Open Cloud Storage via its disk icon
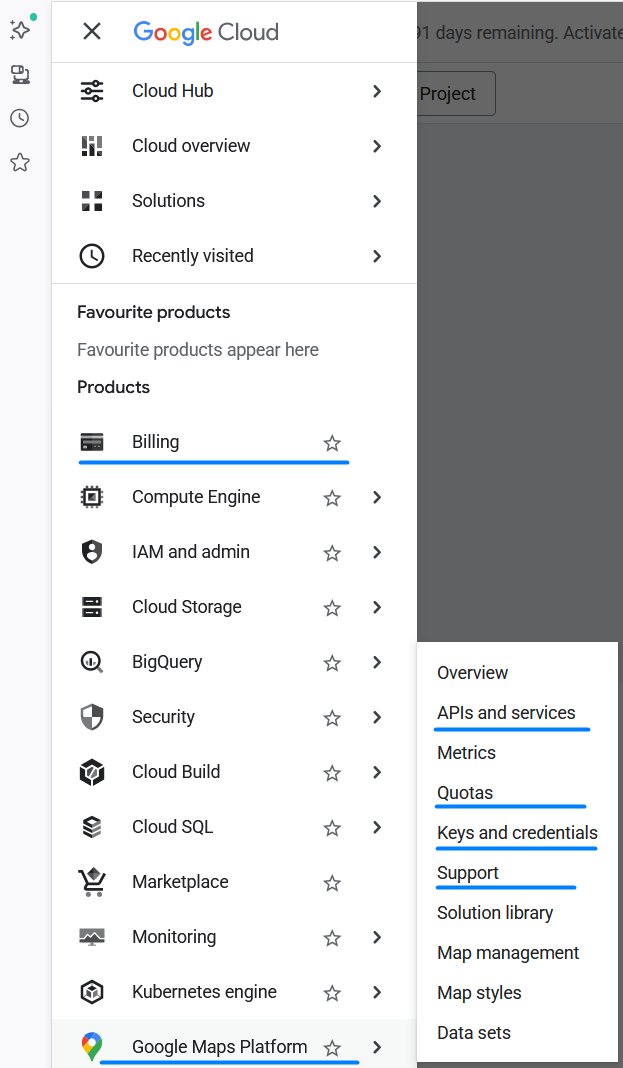Image resolution: width=623 pixels, height=1068 pixels. click(91, 607)
